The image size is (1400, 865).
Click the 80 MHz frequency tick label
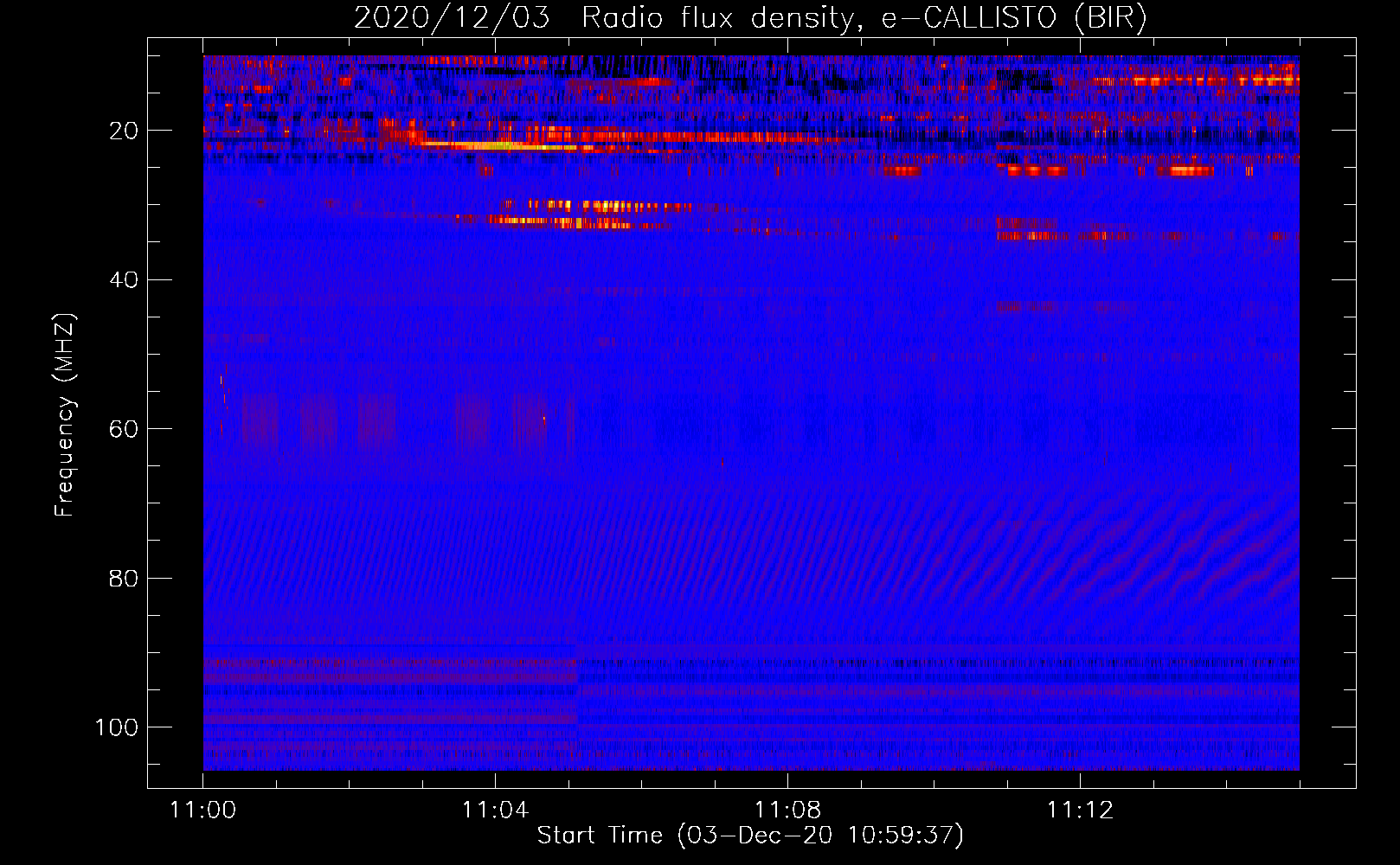click(x=124, y=578)
